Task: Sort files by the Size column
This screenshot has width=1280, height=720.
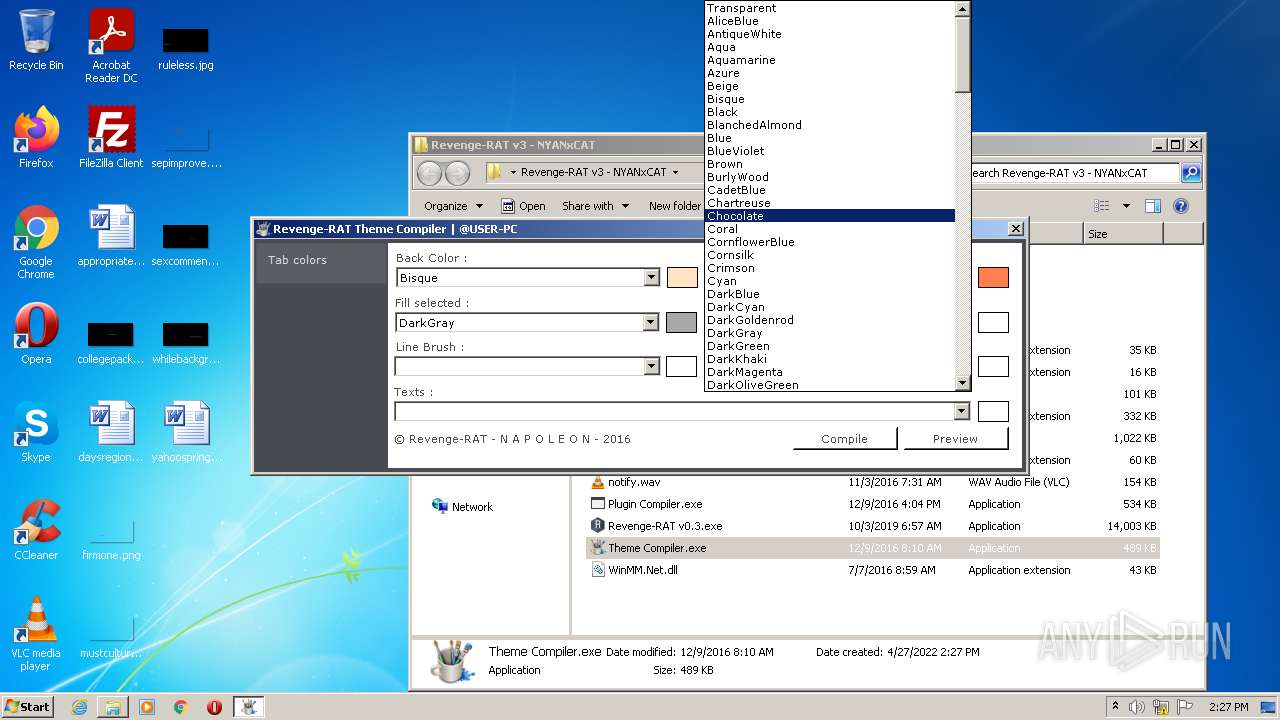Action: (1123, 234)
